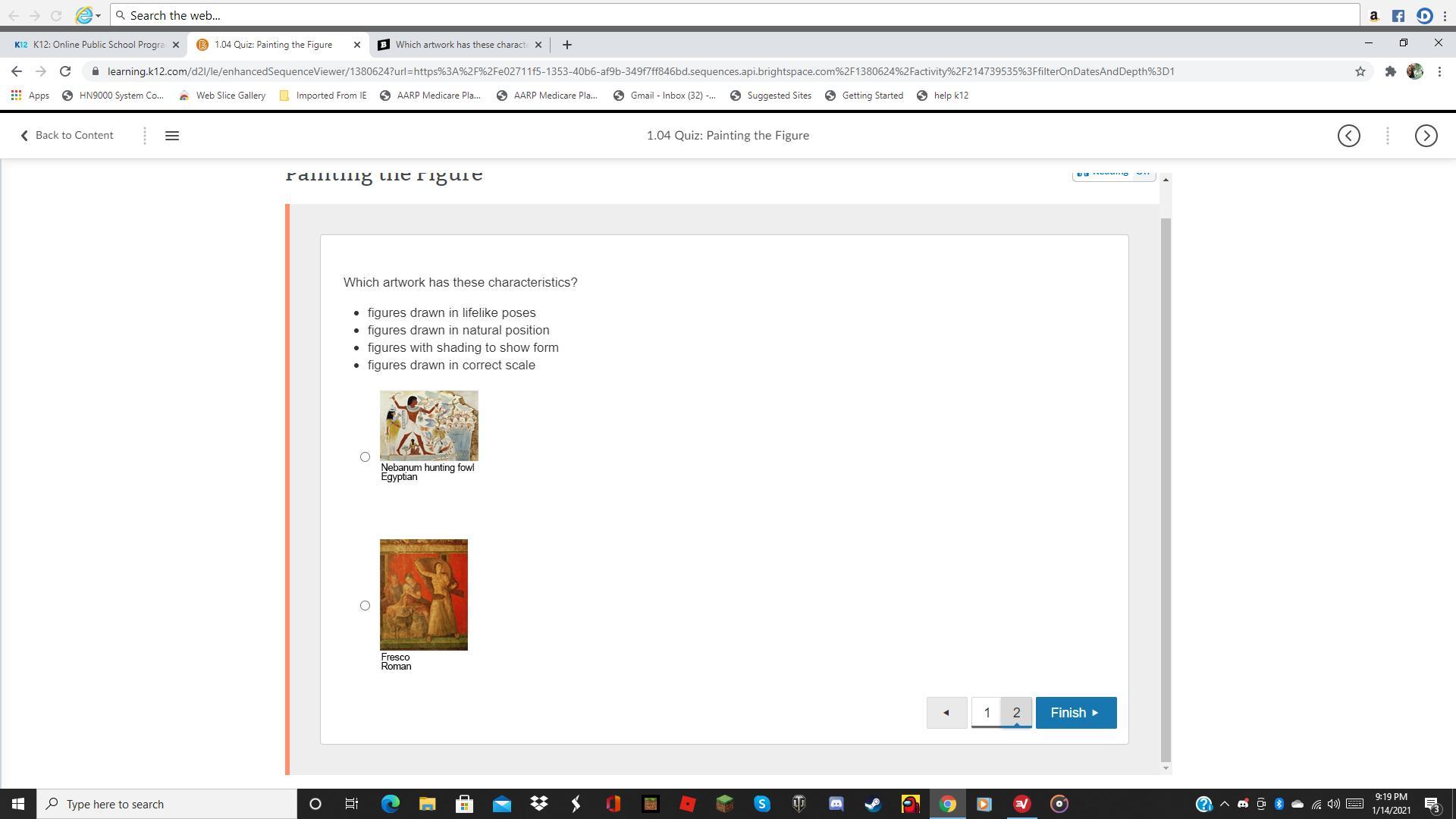Screen dimensions: 1456x819
Task: Reload the page with refresh icon
Action: pos(65,71)
